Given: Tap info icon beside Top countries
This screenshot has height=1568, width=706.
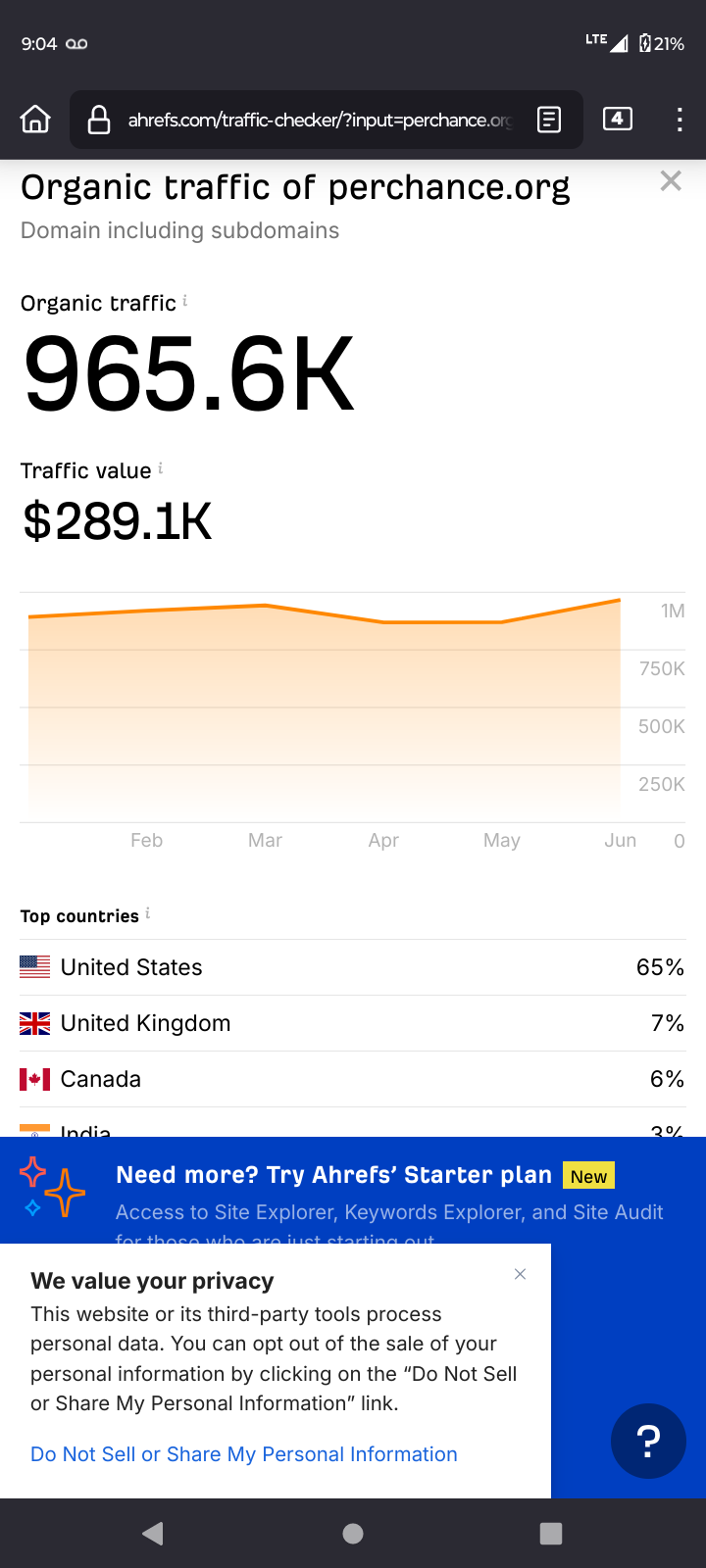Looking at the screenshot, I should [148, 913].
